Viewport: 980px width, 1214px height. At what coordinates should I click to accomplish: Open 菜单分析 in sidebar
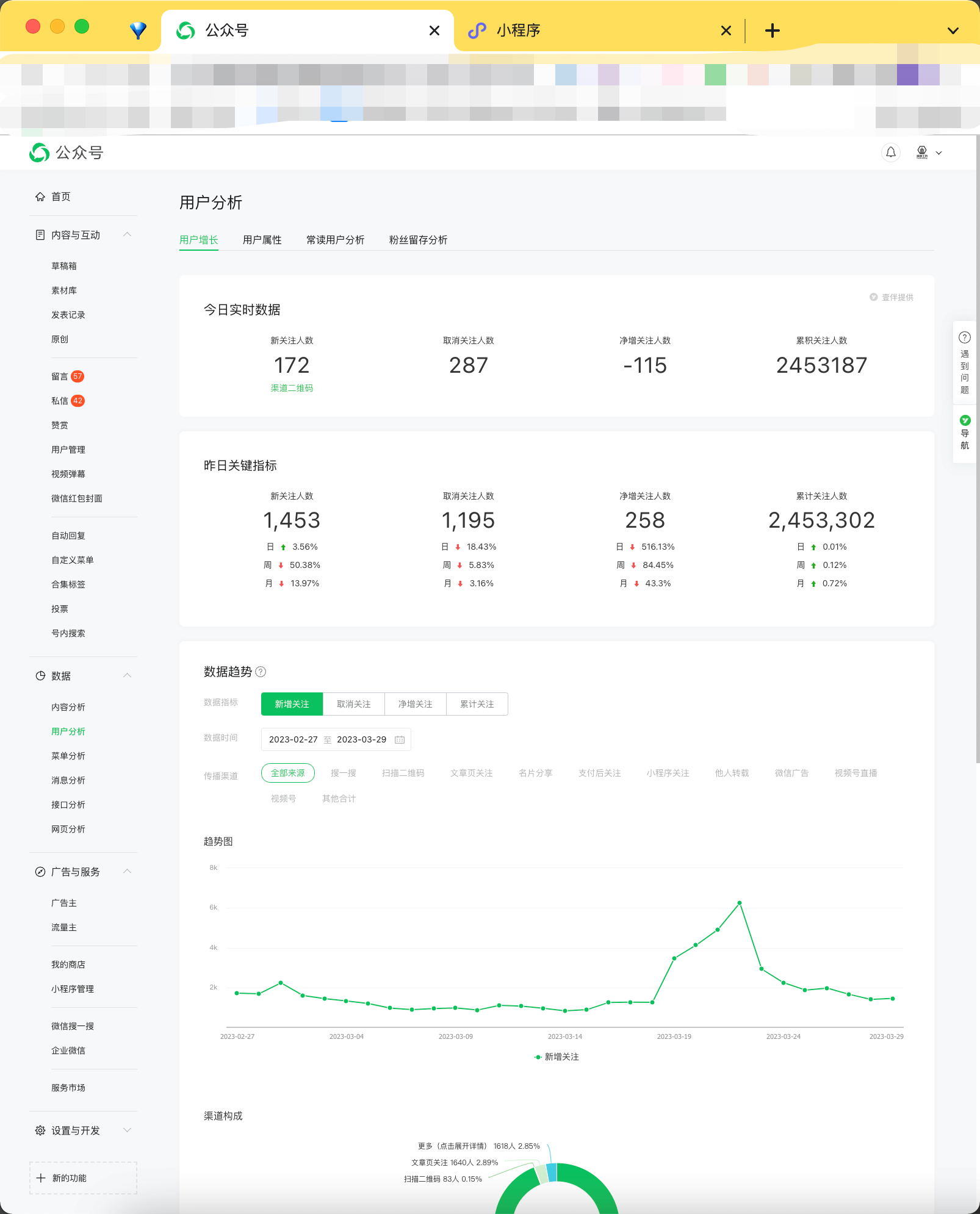coord(68,756)
